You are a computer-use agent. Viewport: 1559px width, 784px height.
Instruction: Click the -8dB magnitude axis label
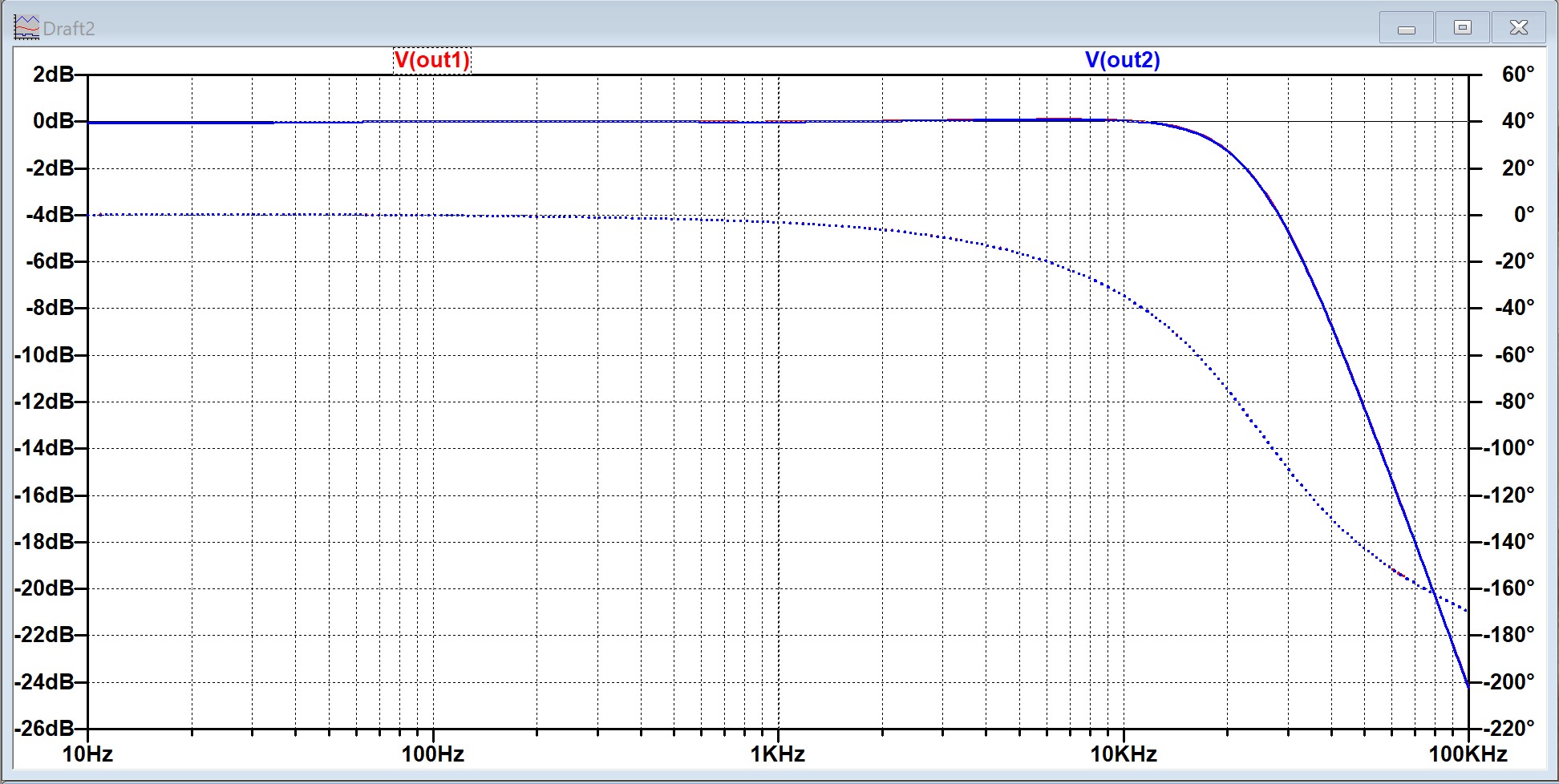pyautogui.click(x=50, y=308)
